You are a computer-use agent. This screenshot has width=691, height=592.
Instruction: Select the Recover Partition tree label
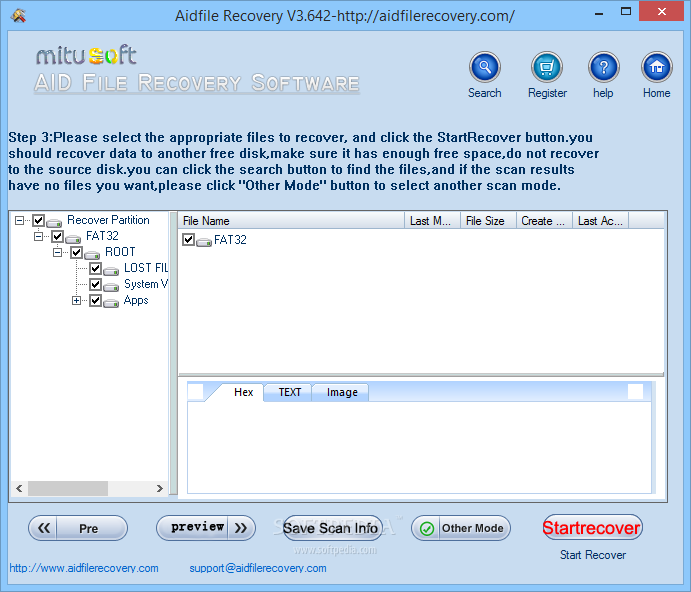[108, 220]
